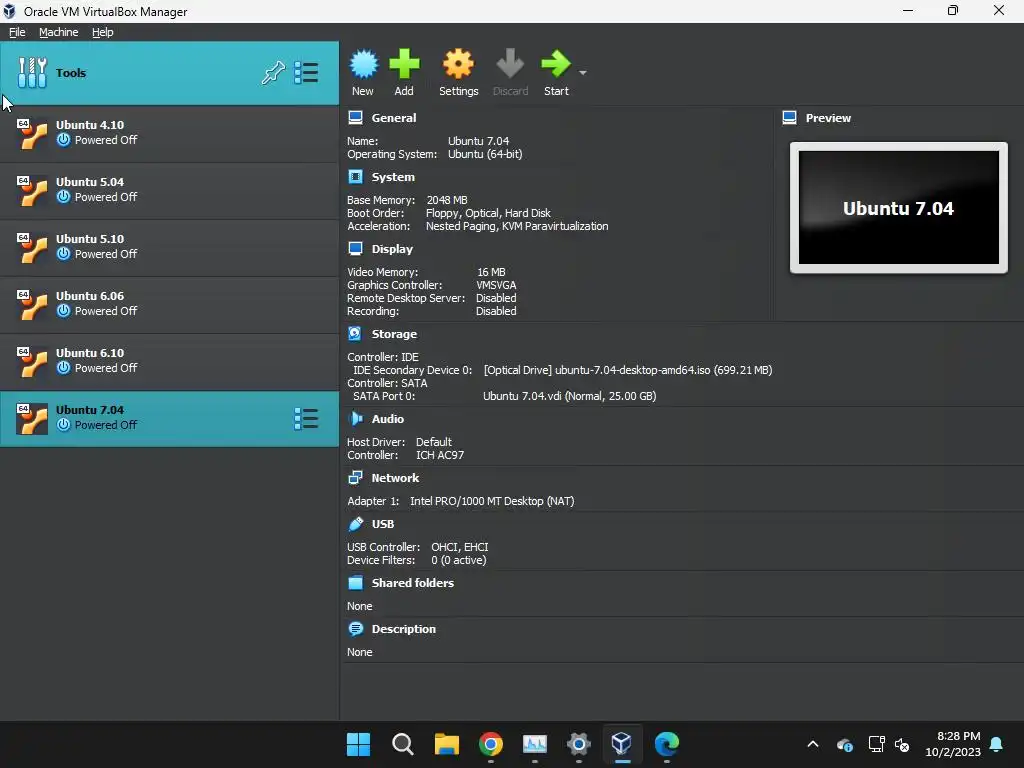Image resolution: width=1024 pixels, height=768 pixels.
Task: Click the Storage section header
Action: click(x=394, y=334)
